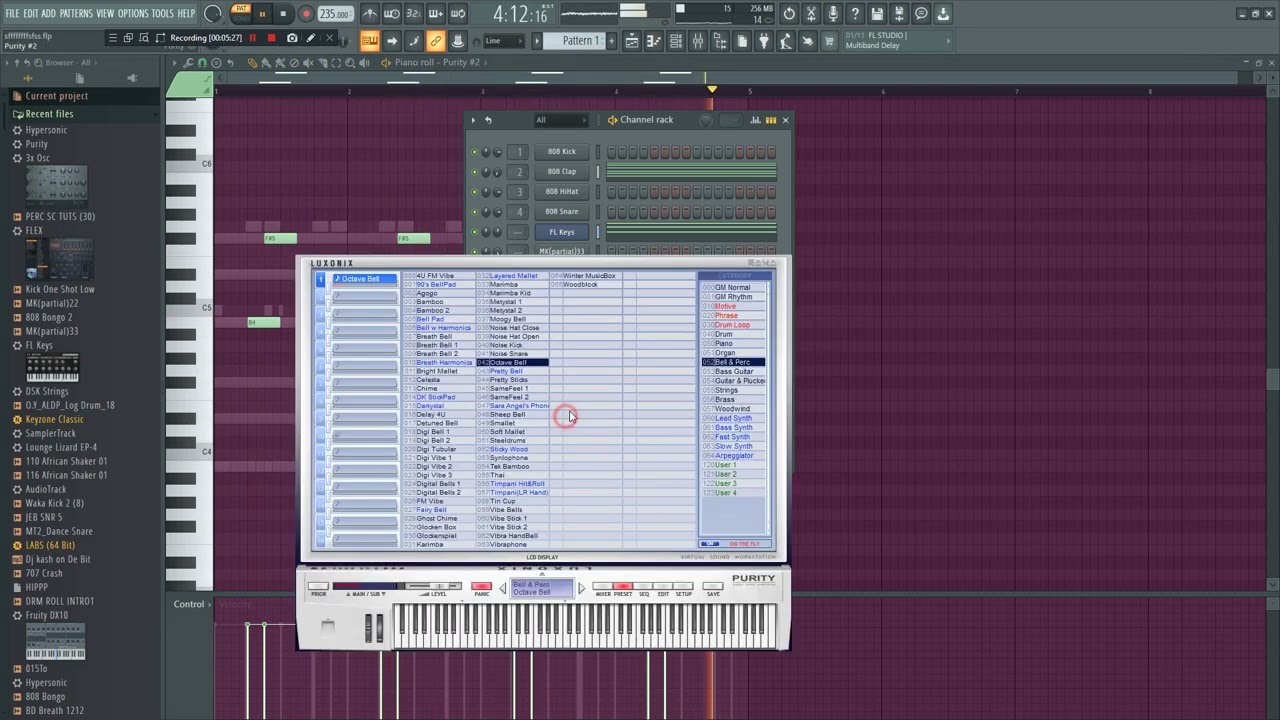Click the PANIC button on Purity
The width and height of the screenshot is (1280, 720).
481,587
